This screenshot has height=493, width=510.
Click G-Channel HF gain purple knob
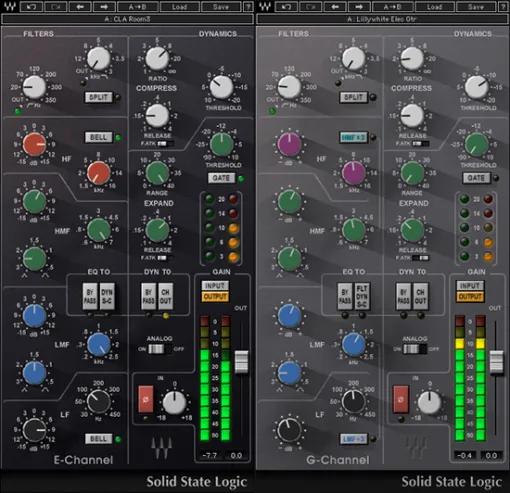289,144
